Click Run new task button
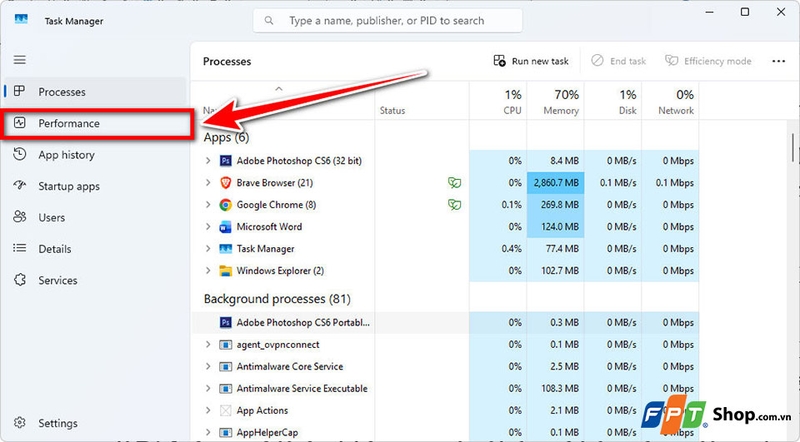This screenshot has width=800, height=442. (531, 61)
